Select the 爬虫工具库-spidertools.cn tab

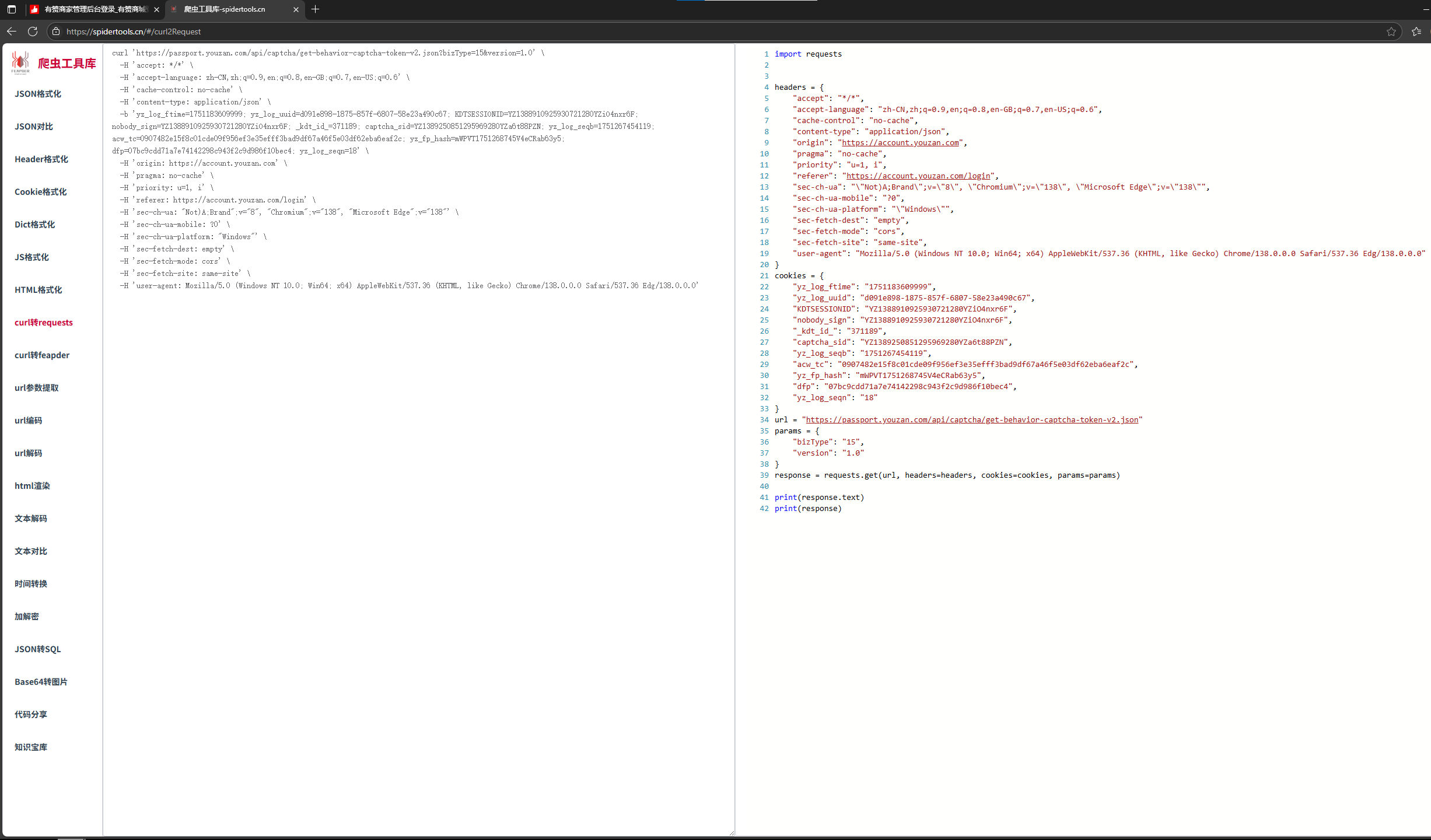pos(225,9)
